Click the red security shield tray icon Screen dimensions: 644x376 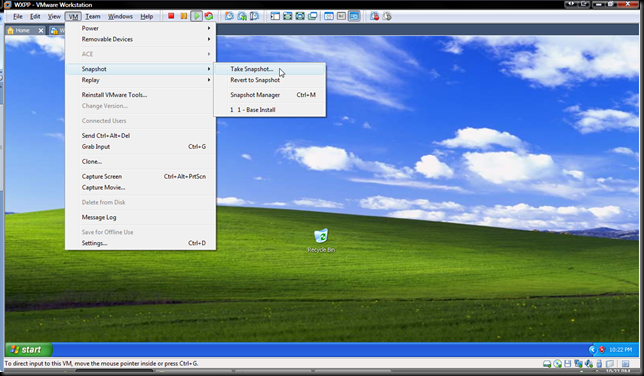602,350
